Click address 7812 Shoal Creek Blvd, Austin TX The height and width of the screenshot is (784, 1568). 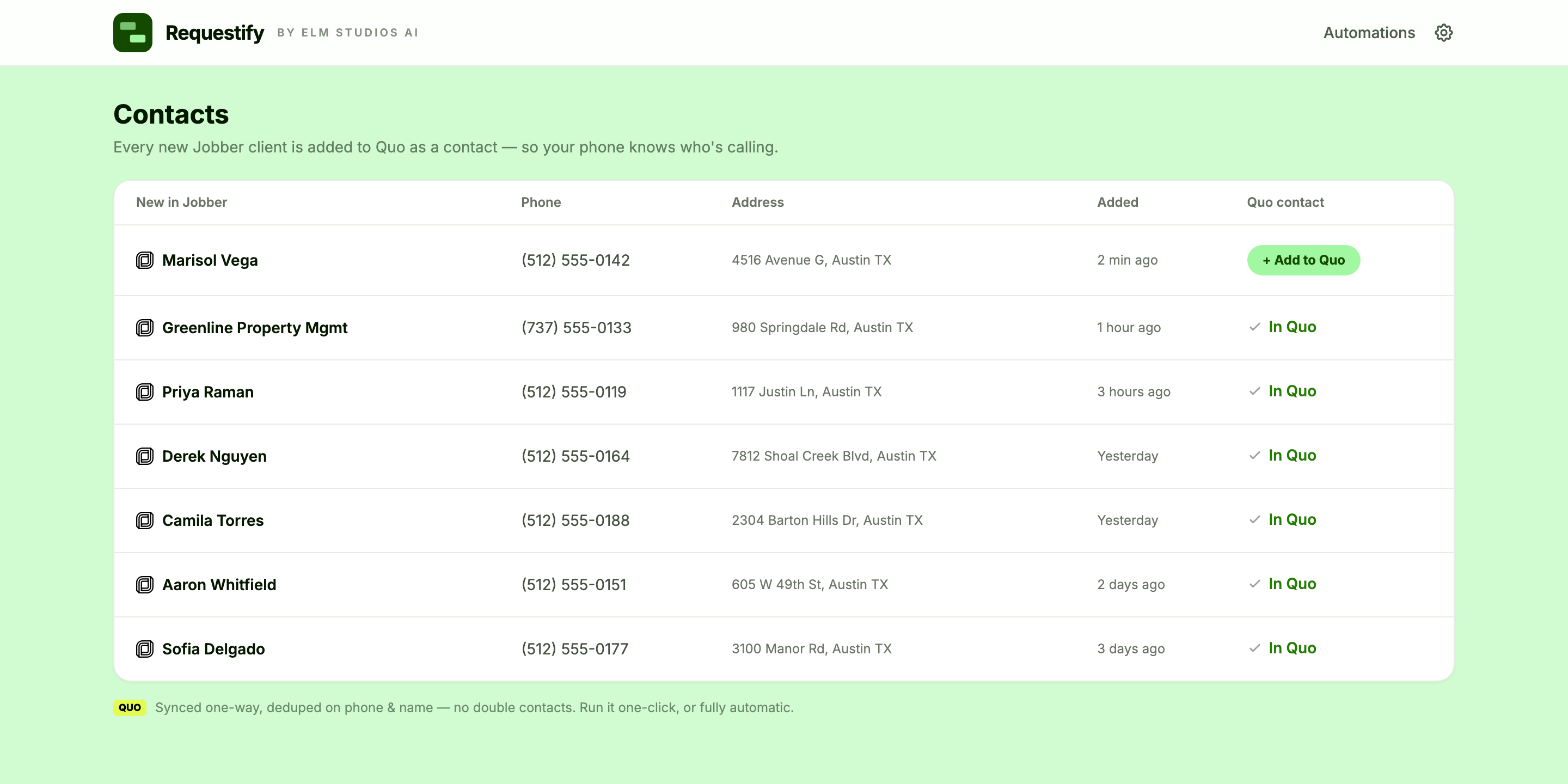(x=834, y=456)
